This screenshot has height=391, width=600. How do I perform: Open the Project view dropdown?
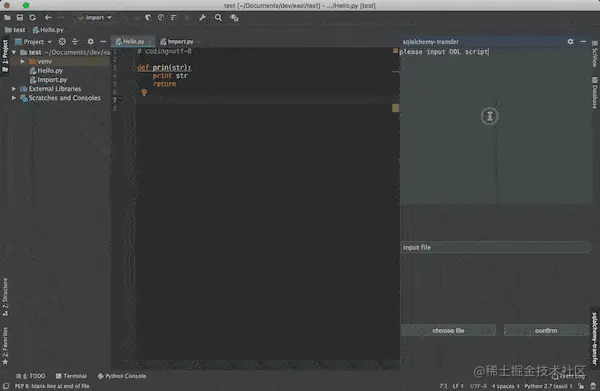pyautogui.click(x=33, y=42)
